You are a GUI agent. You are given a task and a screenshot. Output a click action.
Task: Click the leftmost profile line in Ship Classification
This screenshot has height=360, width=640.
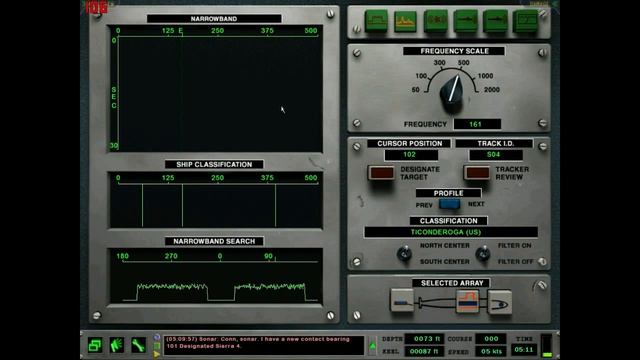click(x=142, y=205)
